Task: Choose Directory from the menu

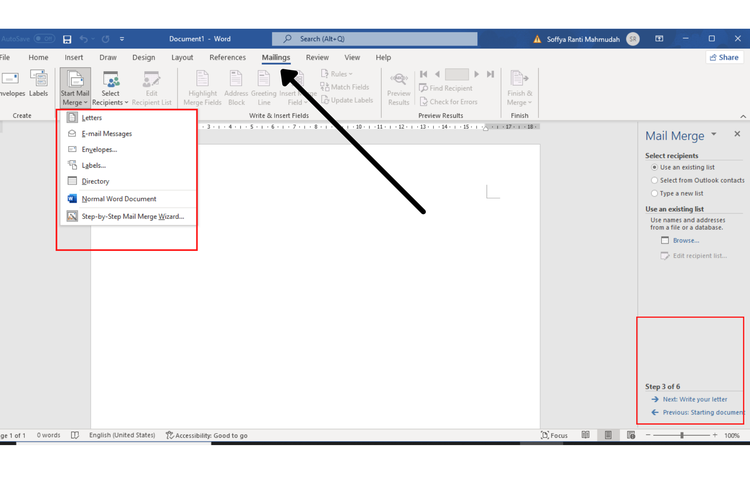Action: (x=128, y=181)
